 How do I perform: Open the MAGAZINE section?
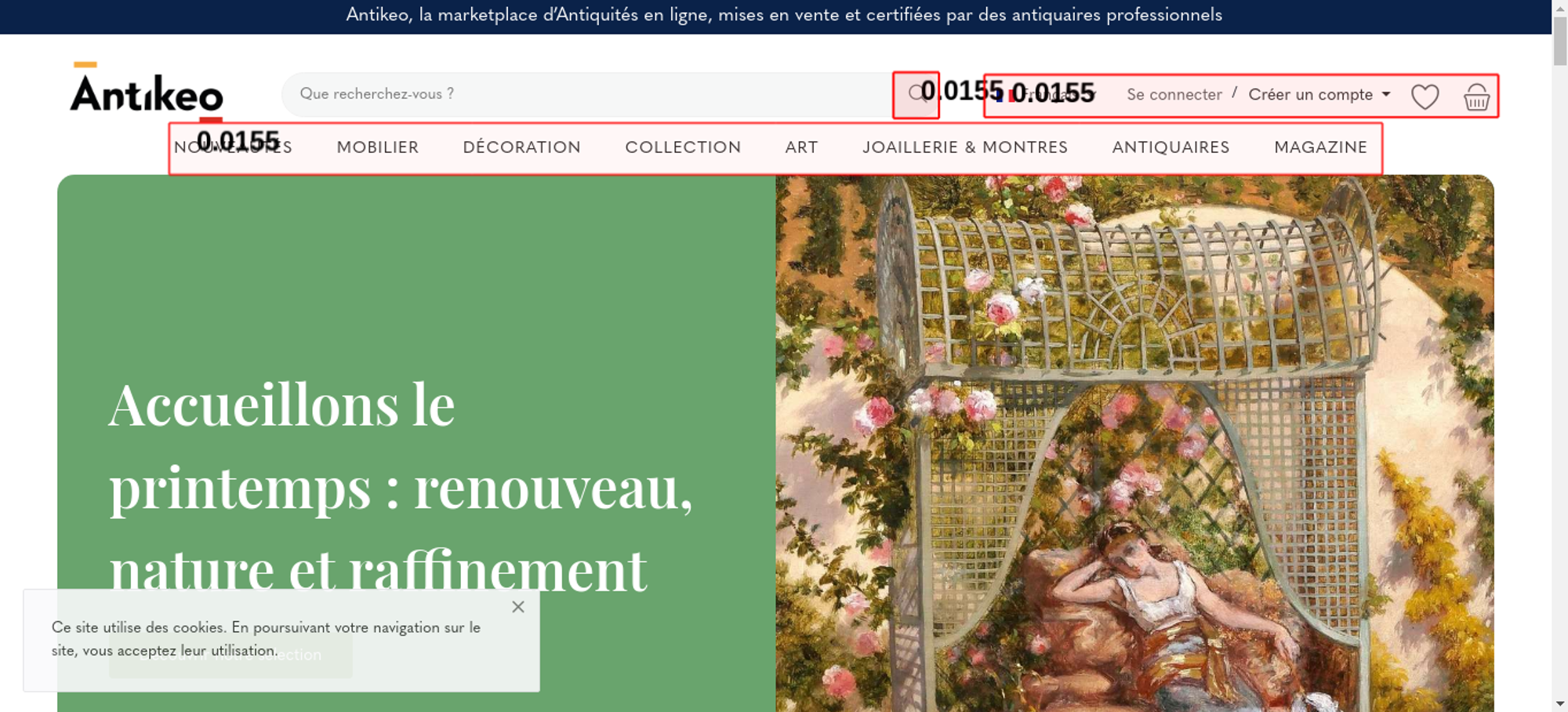tap(1320, 147)
